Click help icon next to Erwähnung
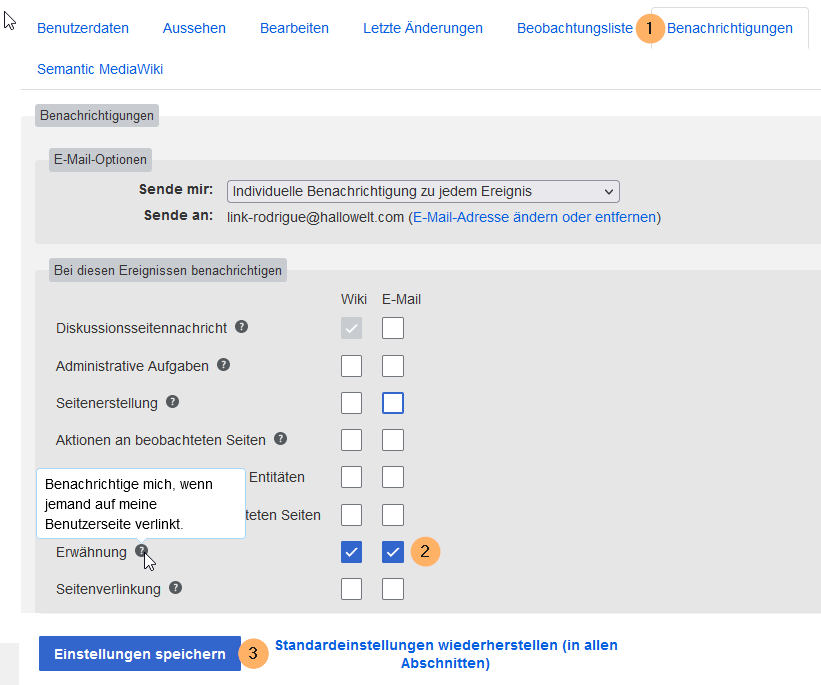Viewport: 821px width, 685px height. pos(142,551)
